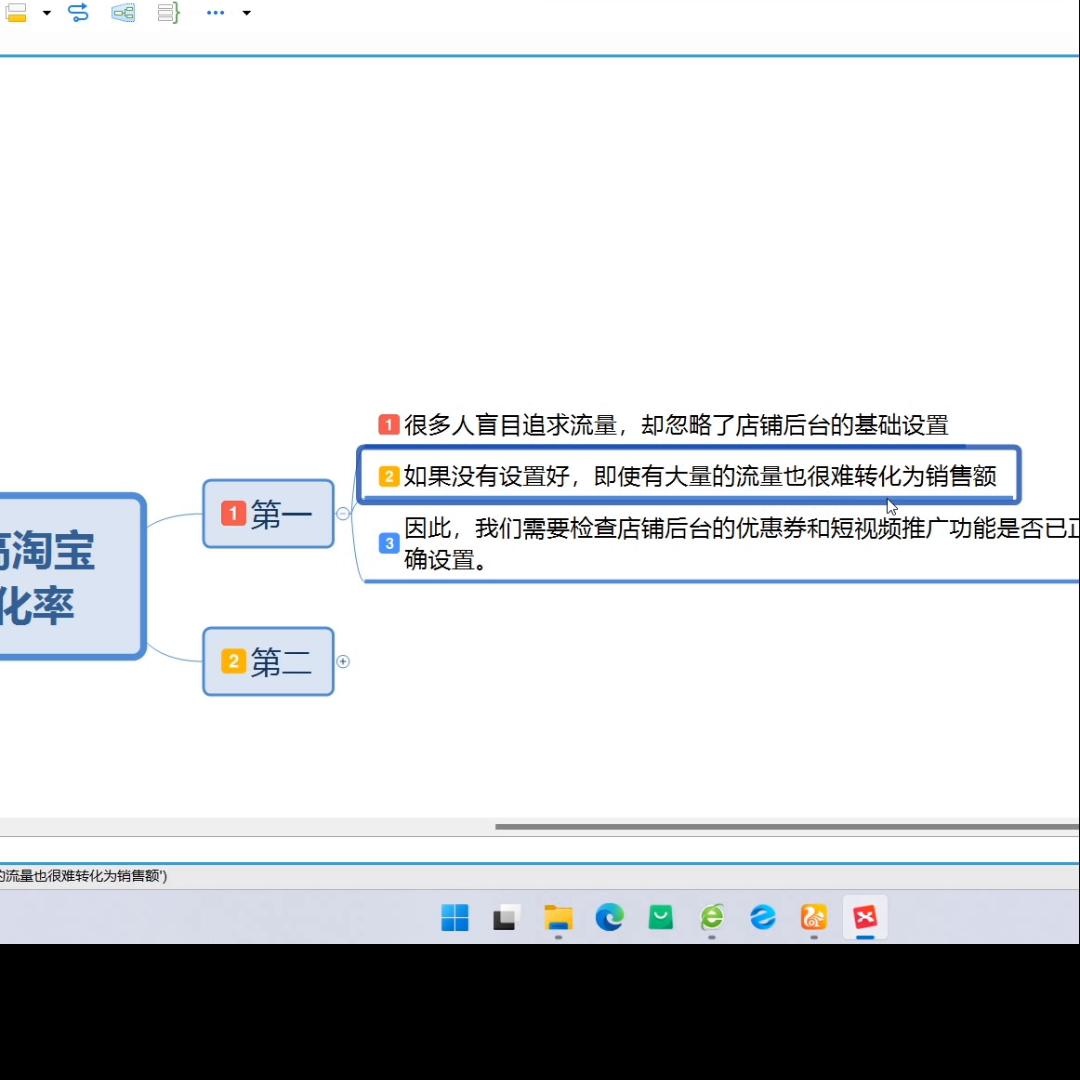Click the orange priority 2 marker on 第二

point(233,661)
